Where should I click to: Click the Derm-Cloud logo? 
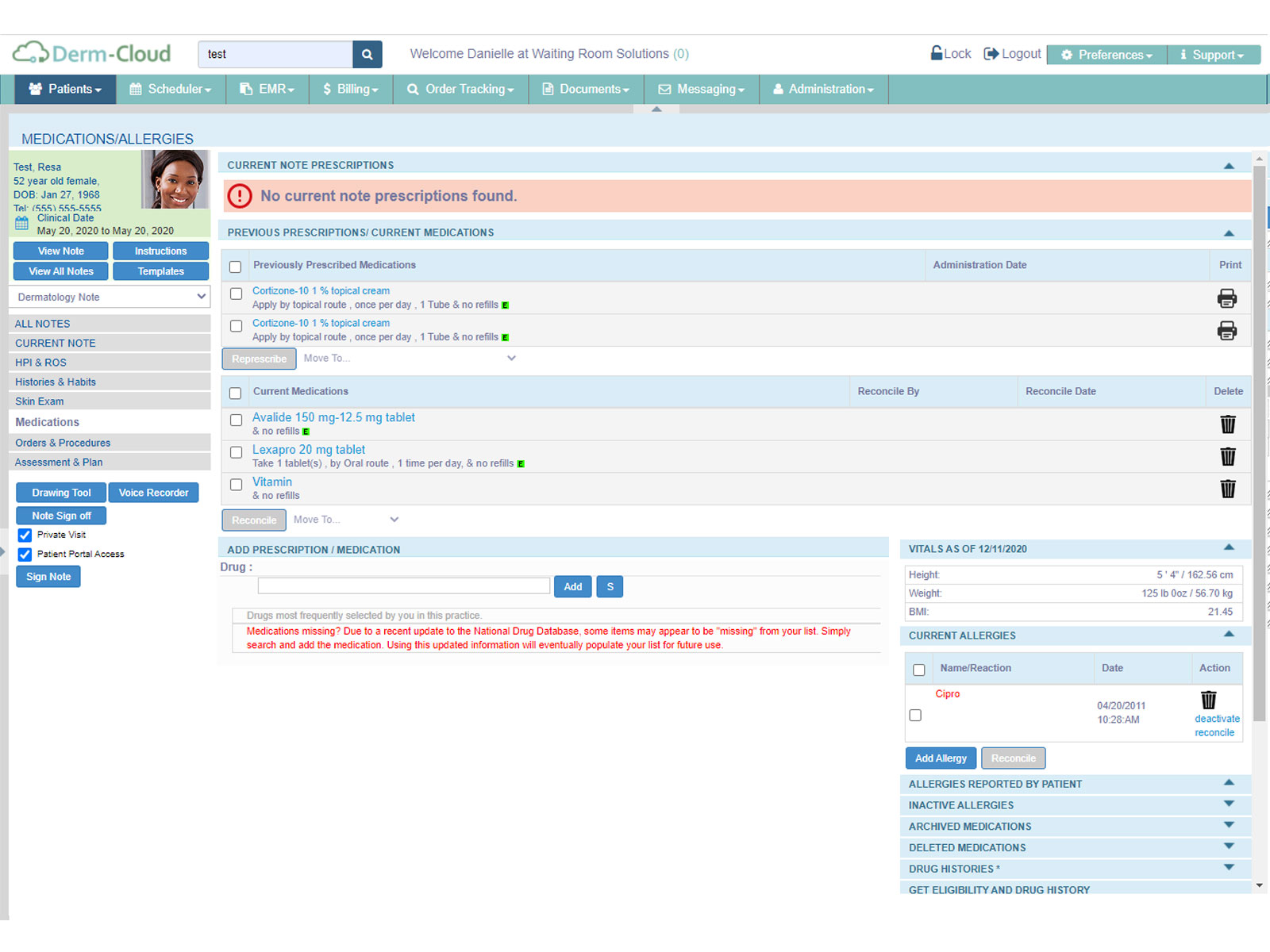tap(92, 53)
